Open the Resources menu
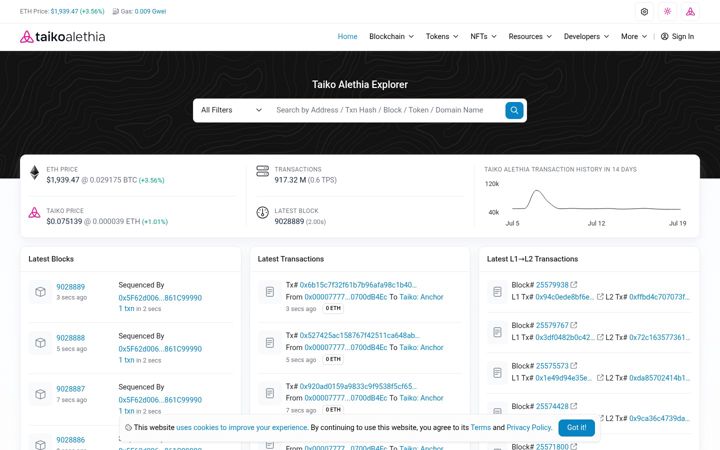The width and height of the screenshot is (720, 450). [530, 36]
